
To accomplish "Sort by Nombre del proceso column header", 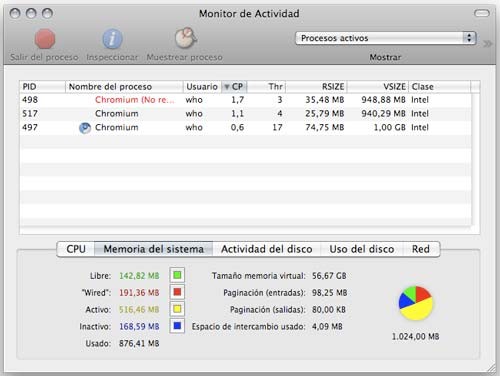I will [124, 87].
